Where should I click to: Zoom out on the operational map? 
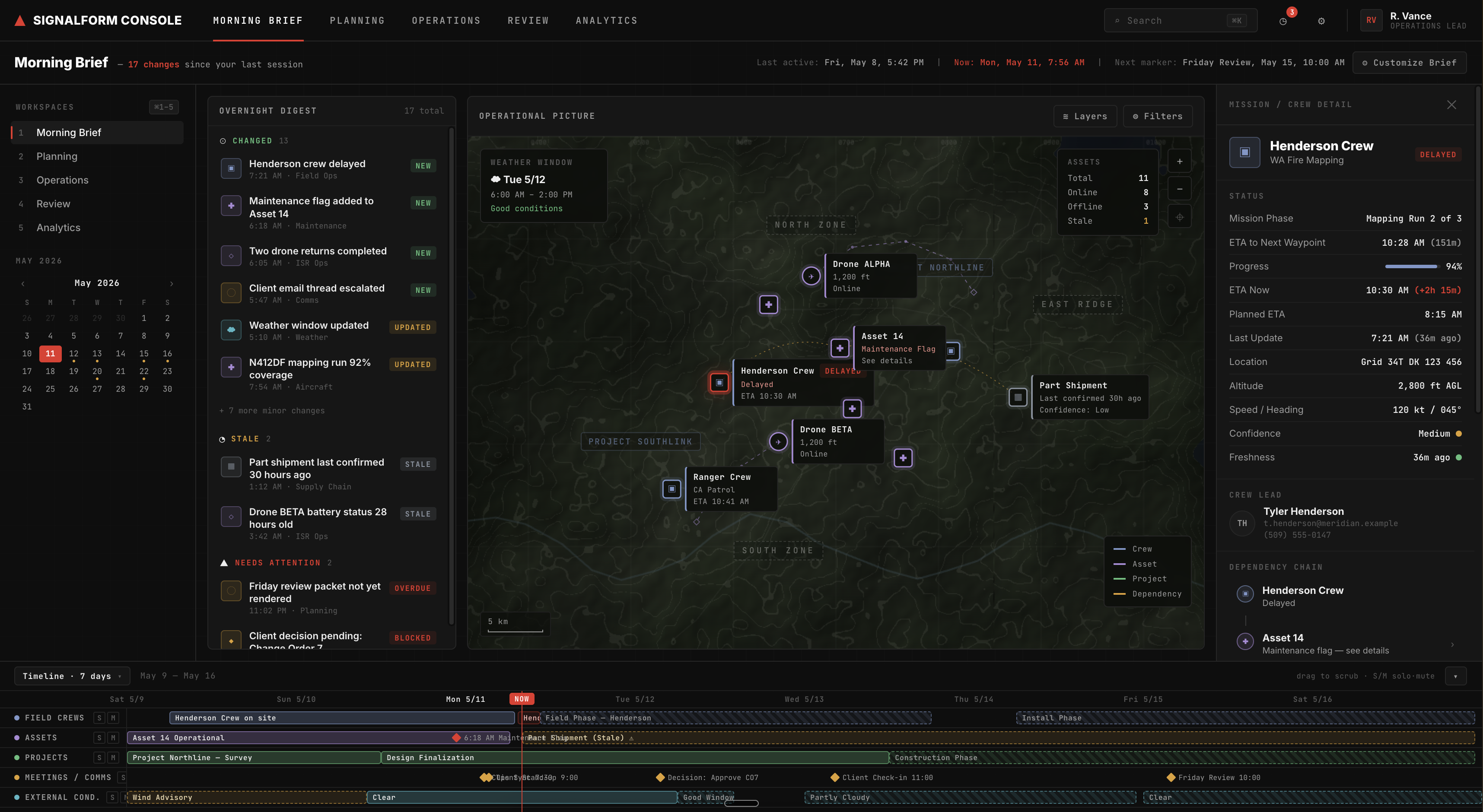point(1180,189)
